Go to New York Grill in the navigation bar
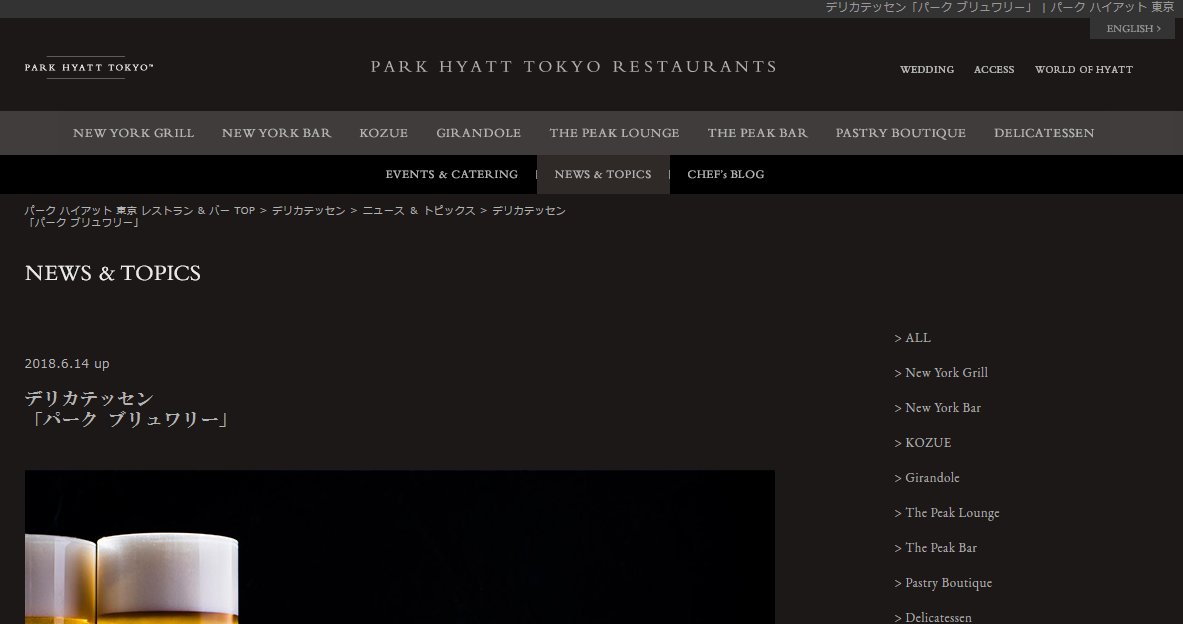 point(134,133)
